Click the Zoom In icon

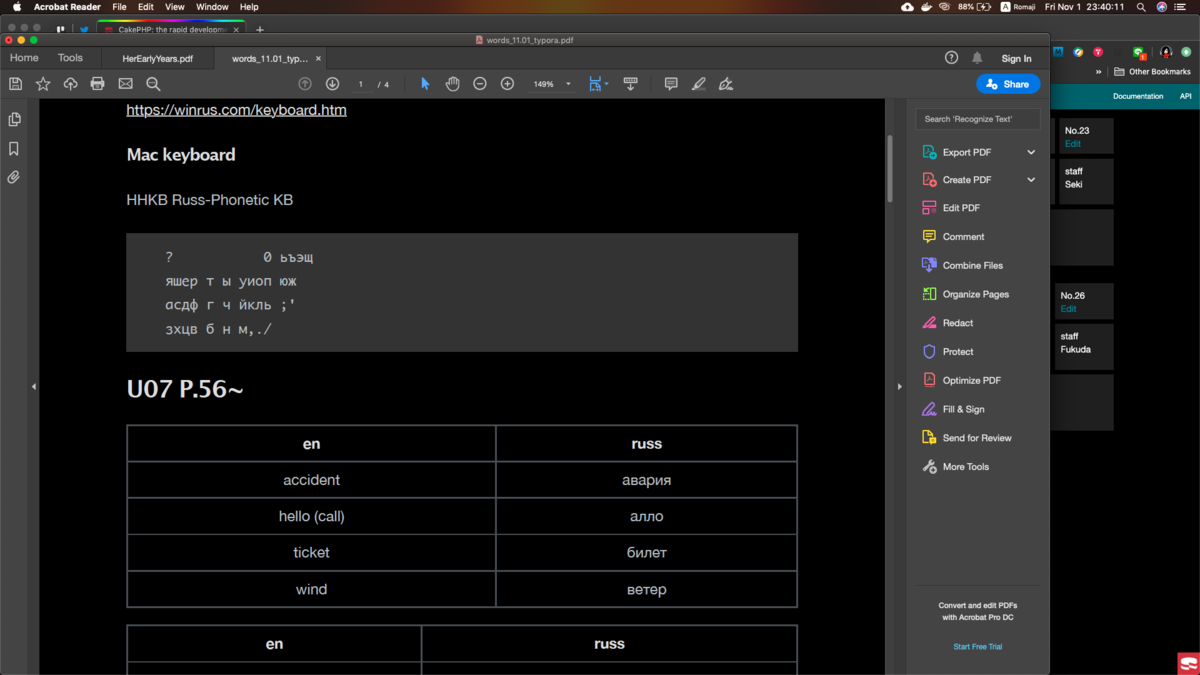point(508,84)
